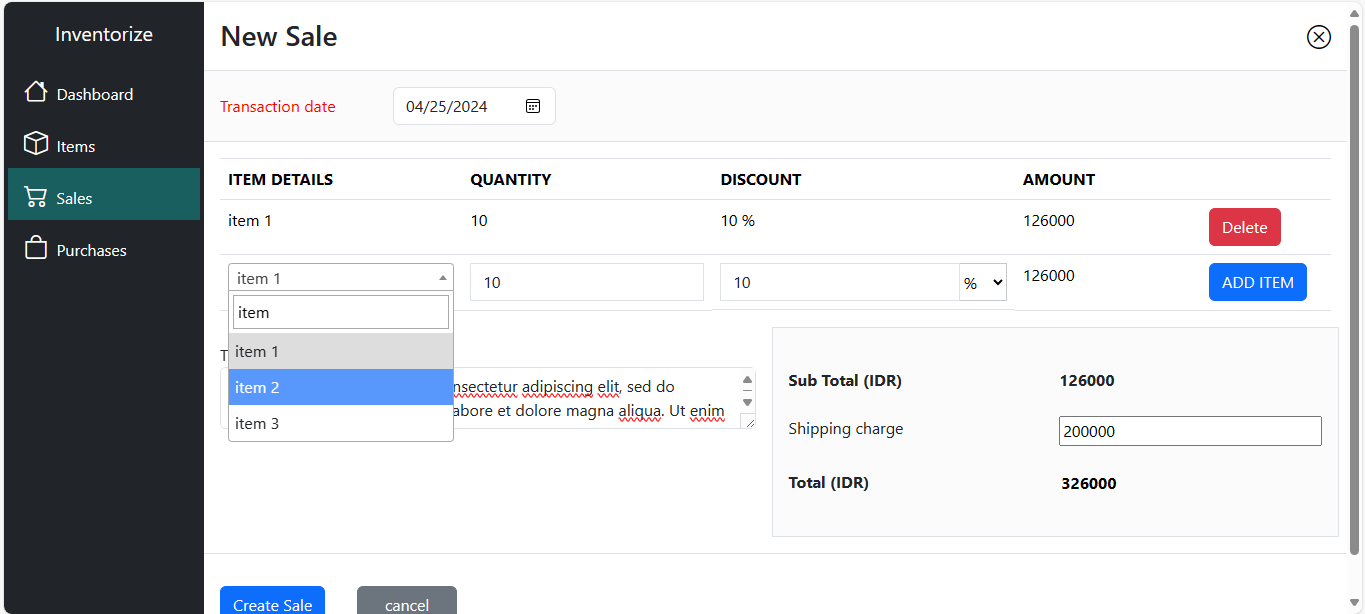Choose item 3 in the dropdown list
Image resolution: width=1365 pixels, height=614 pixels.
pos(341,423)
